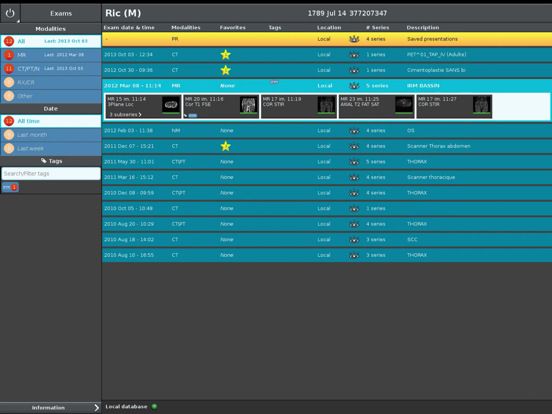This screenshot has height=414, width=552.
Task: Toggle favorite star on 2011 Dec 07 exam
Action: tap(226, 146)
